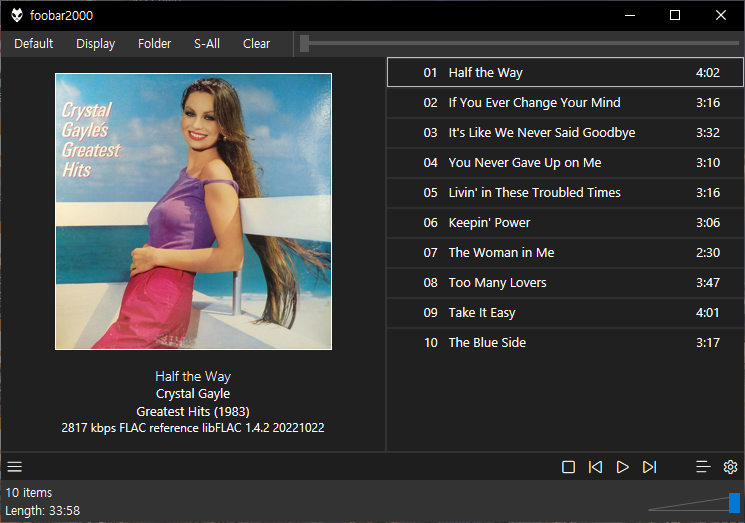Click the 2817 kbps FLAC codec info
Viewport: 745px width, 523px height.
[x=193, y=428]
